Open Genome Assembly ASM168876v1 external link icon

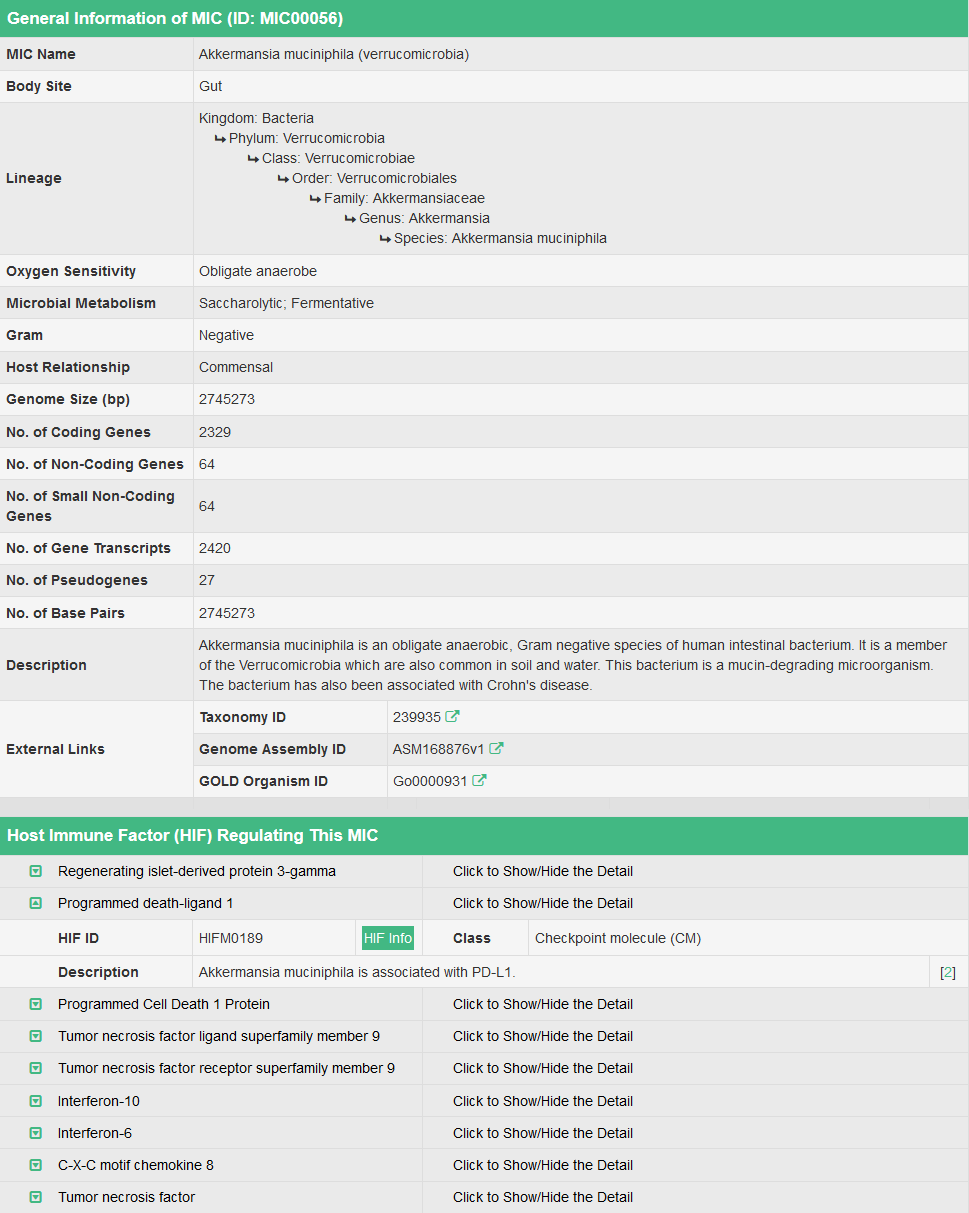click(x=496, y=749)
